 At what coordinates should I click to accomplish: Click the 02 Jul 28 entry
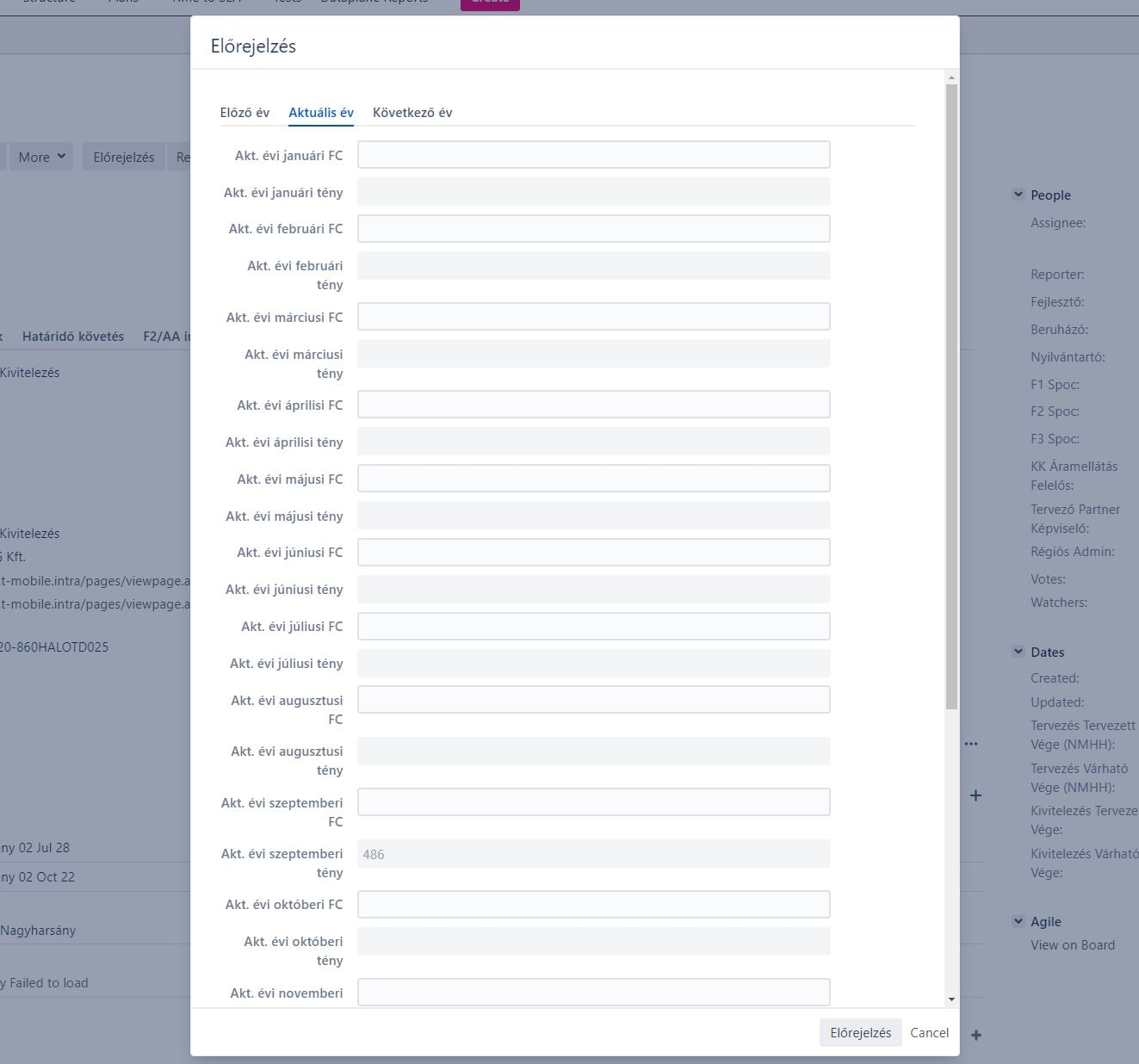tap(44, 848)
